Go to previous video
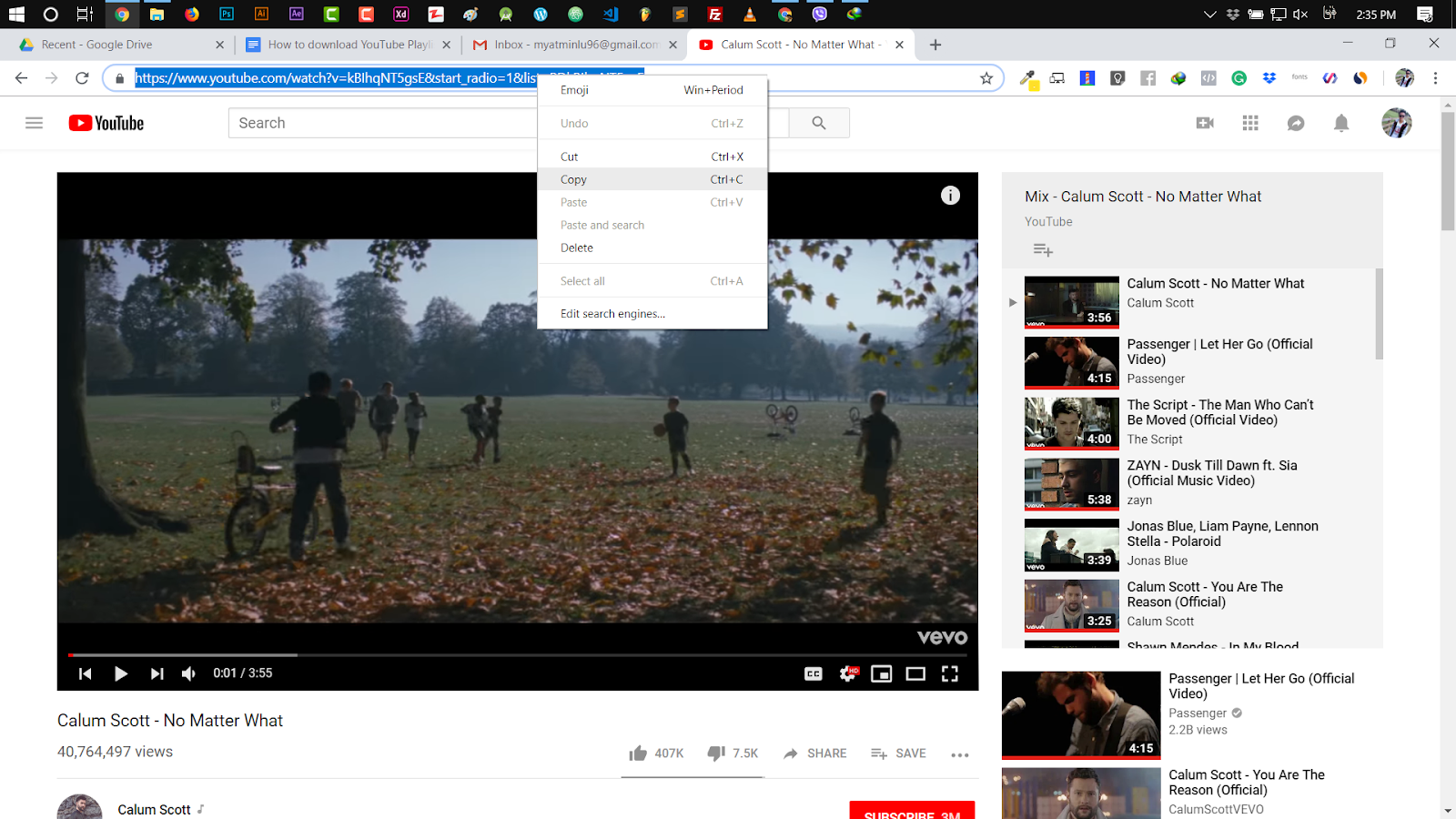Screen dimensions: 1456x819 click(x=85, y=673)
